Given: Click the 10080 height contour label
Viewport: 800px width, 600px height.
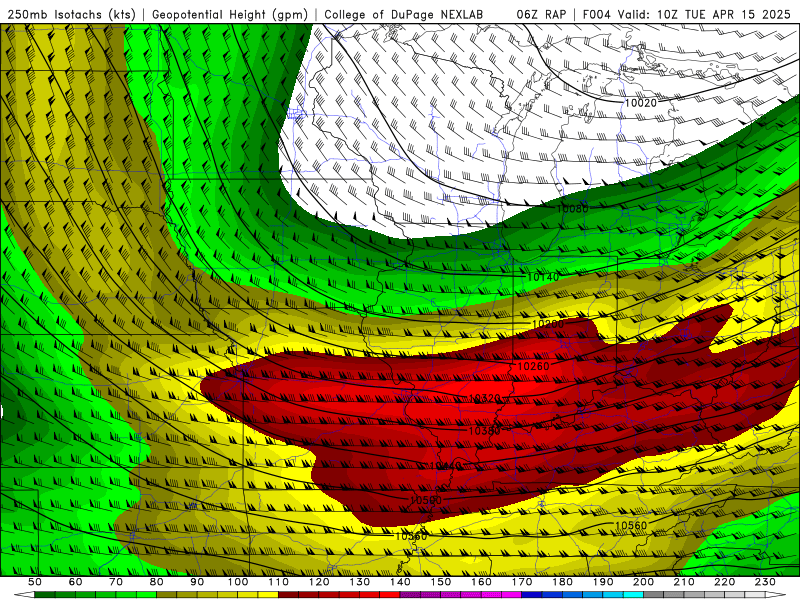Looking at the screenshot, I should pos(572,208).
